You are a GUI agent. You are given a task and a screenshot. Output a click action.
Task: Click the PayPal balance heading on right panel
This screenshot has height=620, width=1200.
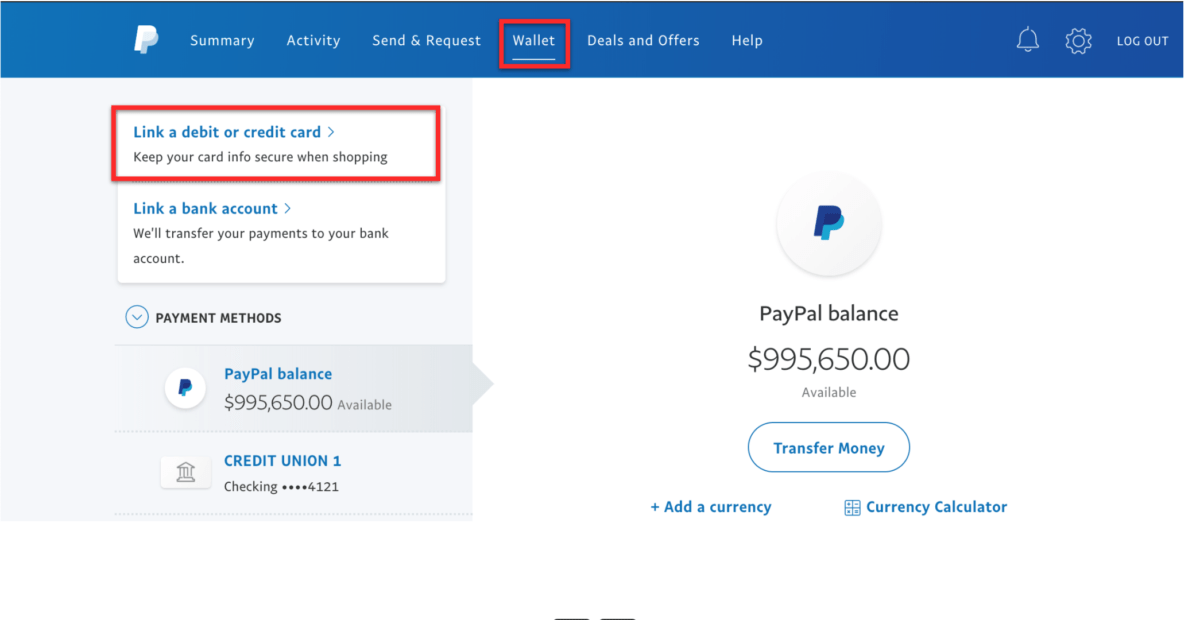click(x=829, y=314)
